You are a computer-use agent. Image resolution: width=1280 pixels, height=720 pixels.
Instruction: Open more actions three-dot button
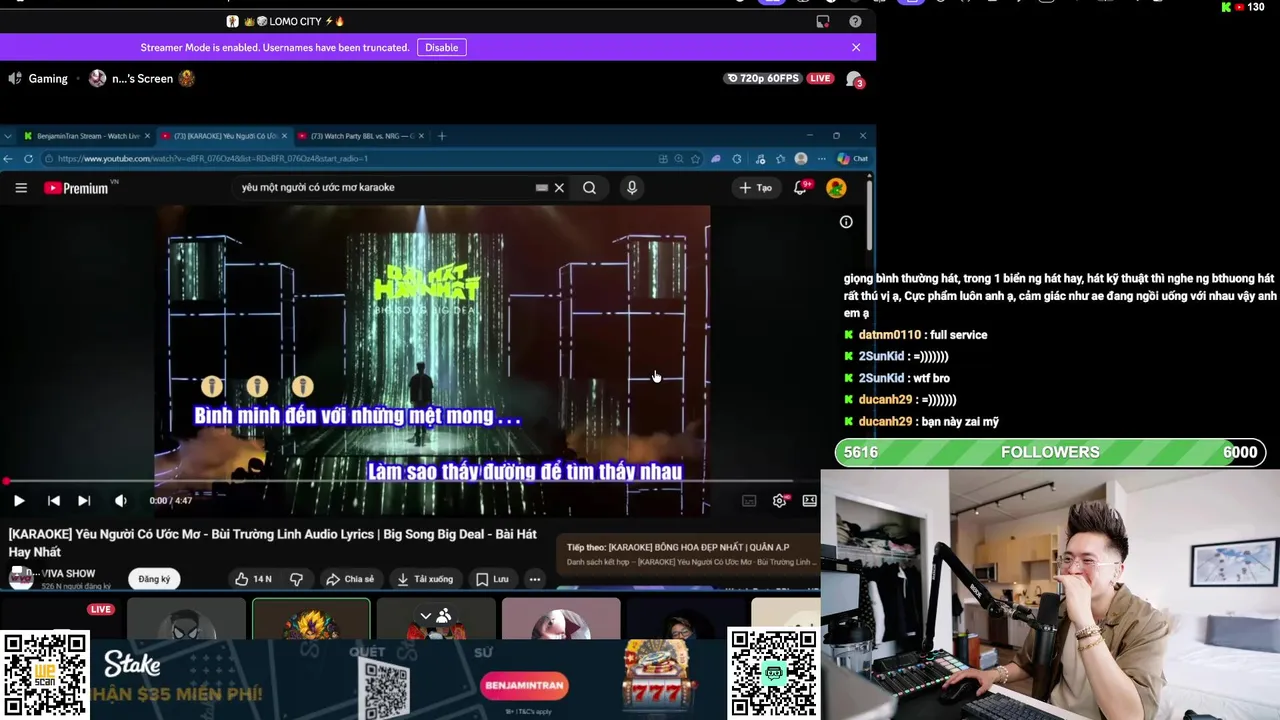[x=535, y=579]
